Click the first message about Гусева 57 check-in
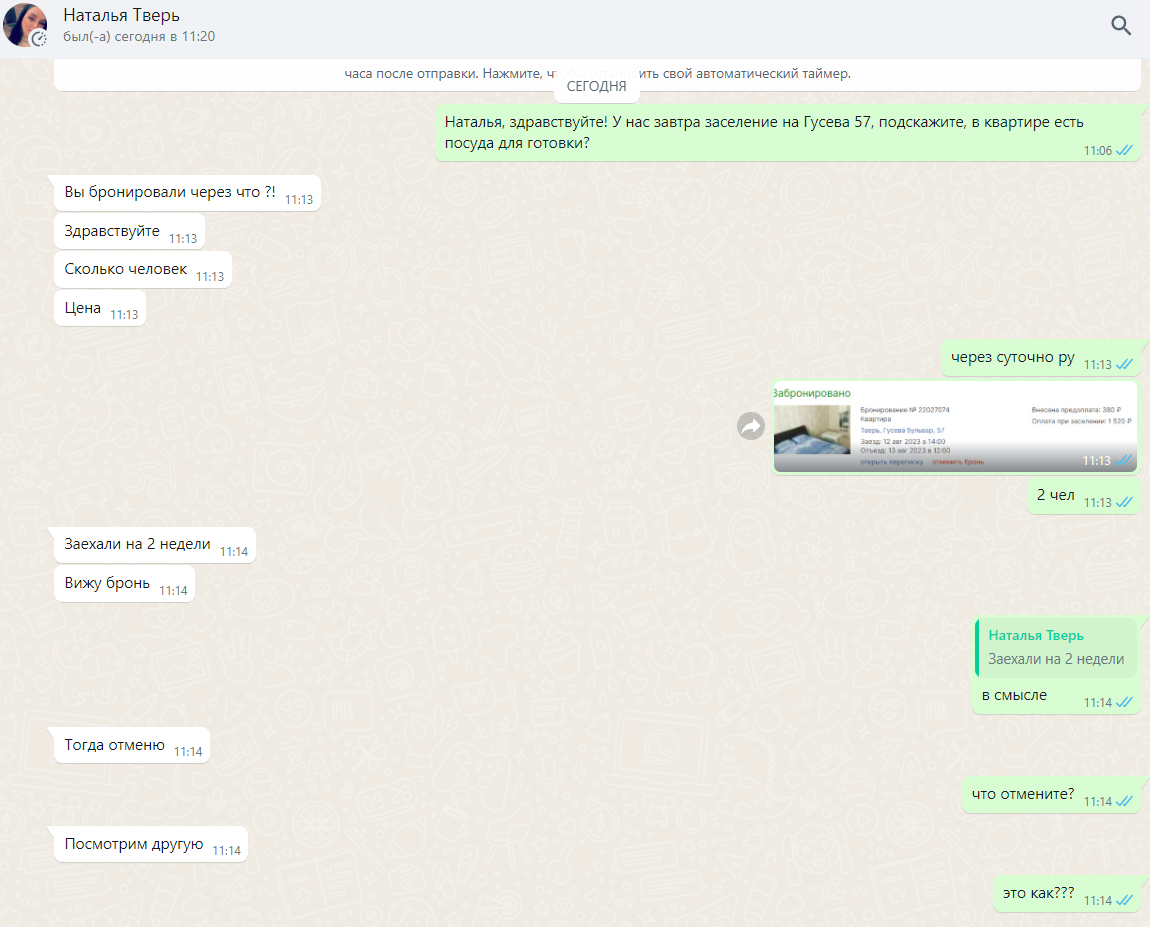1150x927 pixels. (788, 133)
